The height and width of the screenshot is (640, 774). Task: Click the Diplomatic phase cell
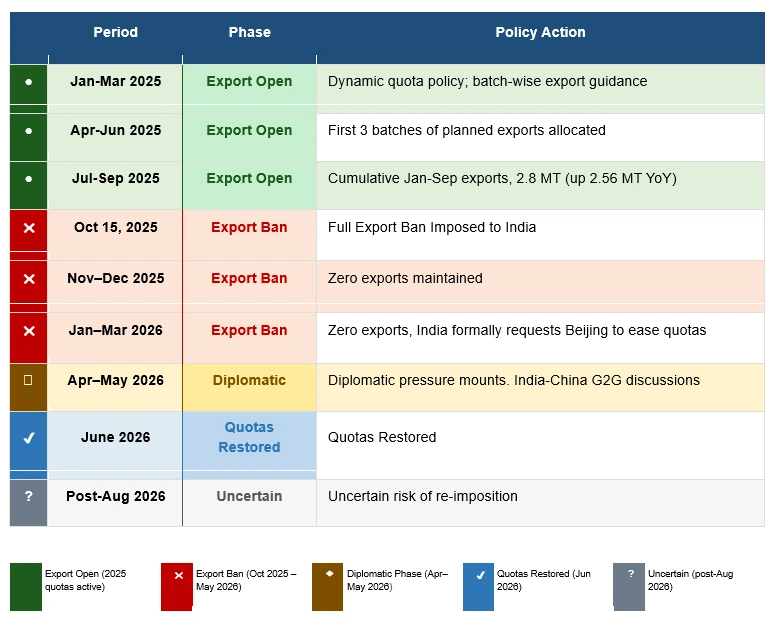(x=249, y=387)
